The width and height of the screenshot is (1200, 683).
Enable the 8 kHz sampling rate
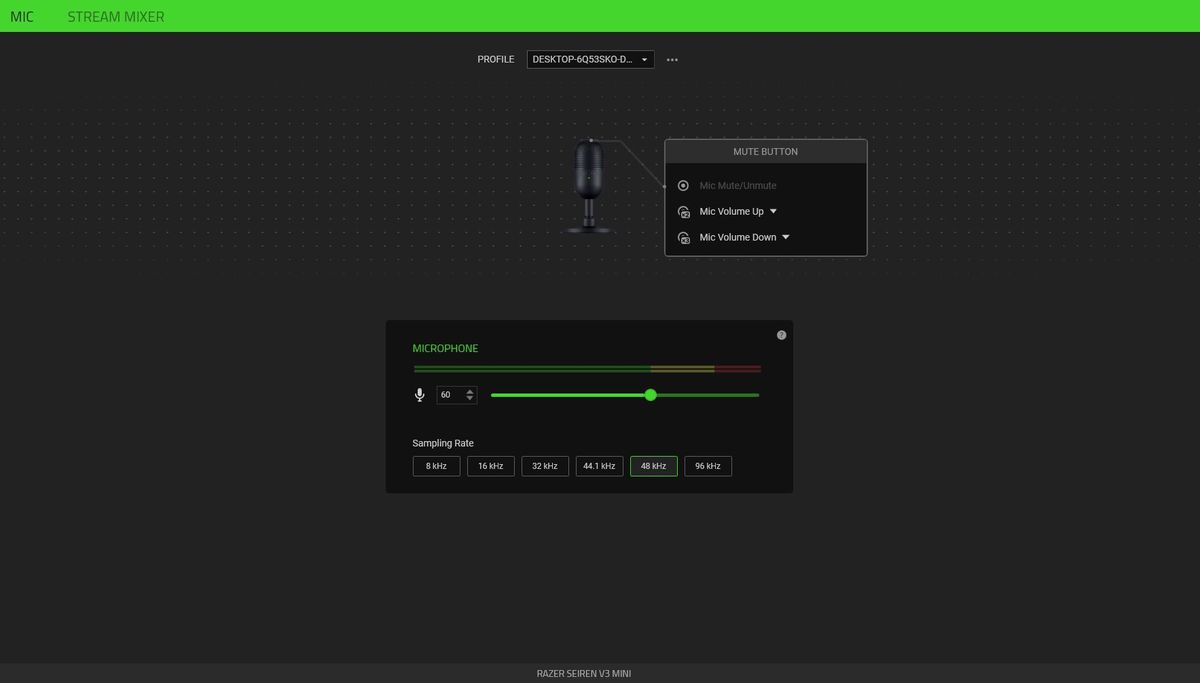[436, 465]
